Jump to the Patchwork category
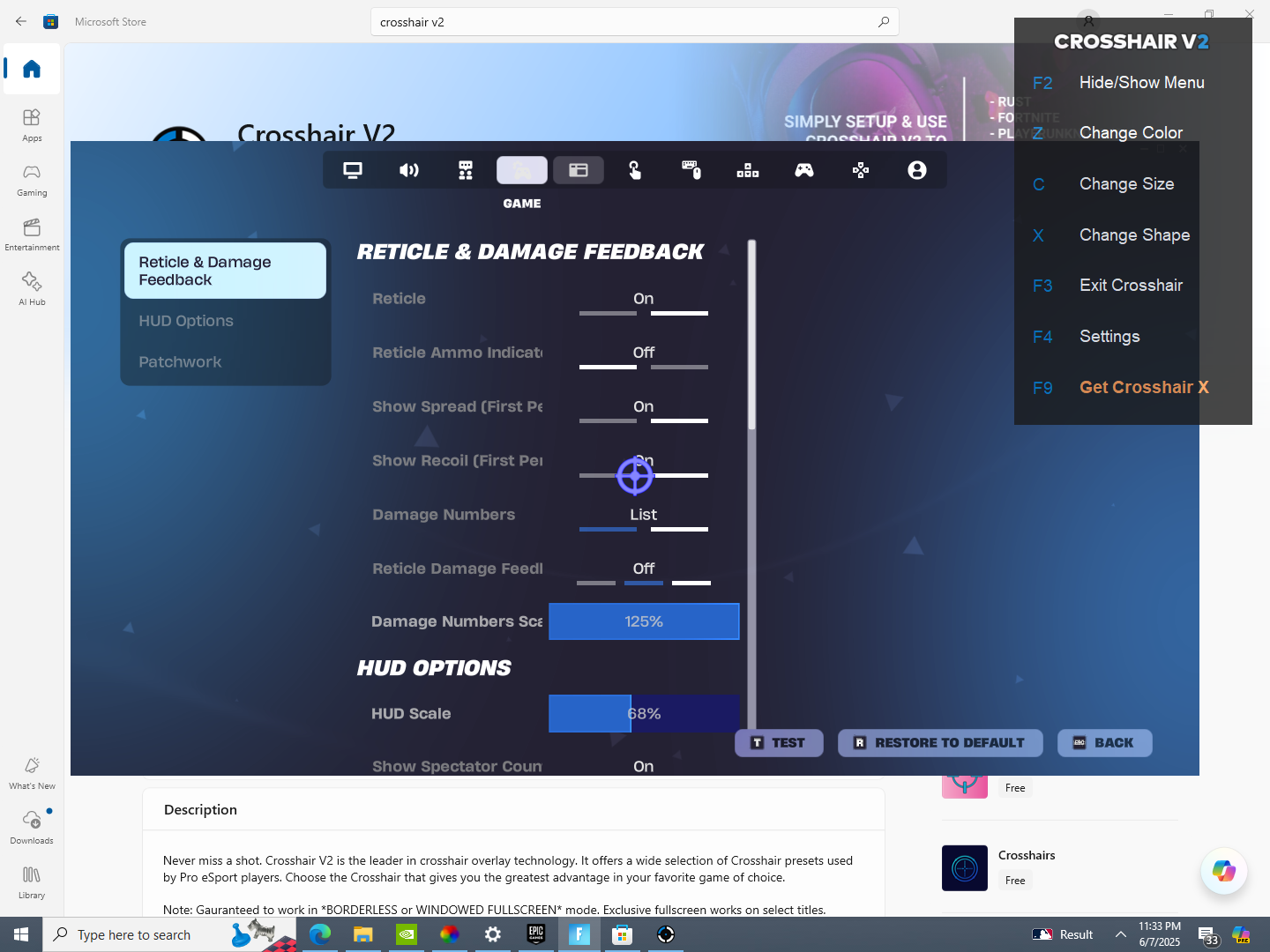1270x952 pixels. [x=180, y=362]
